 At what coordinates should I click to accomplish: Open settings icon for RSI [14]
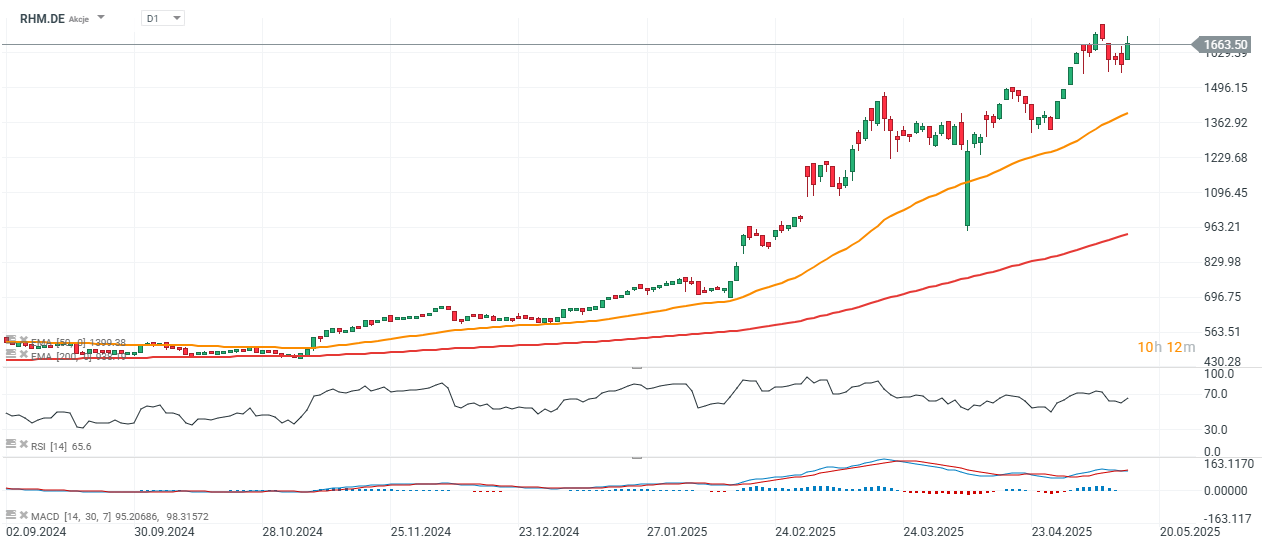click(x=9, y=444)
